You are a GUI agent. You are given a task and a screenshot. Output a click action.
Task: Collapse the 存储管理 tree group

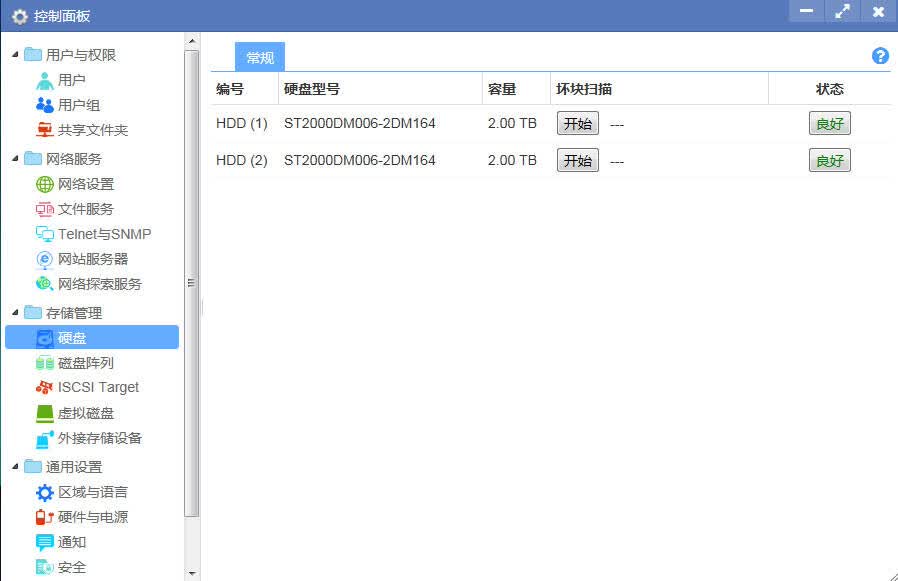15,312
